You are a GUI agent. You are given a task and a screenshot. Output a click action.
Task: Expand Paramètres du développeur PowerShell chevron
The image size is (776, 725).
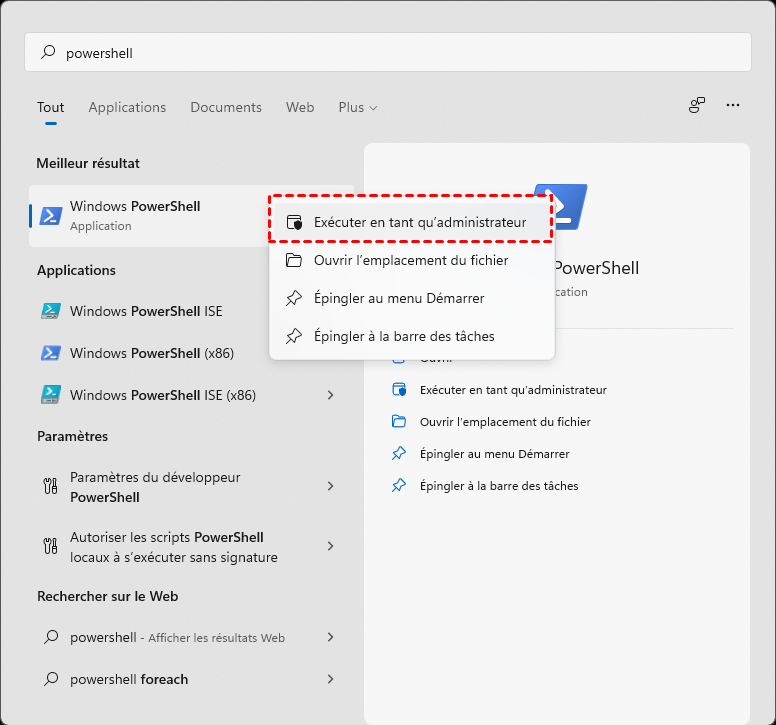click(x=330, y=486)
